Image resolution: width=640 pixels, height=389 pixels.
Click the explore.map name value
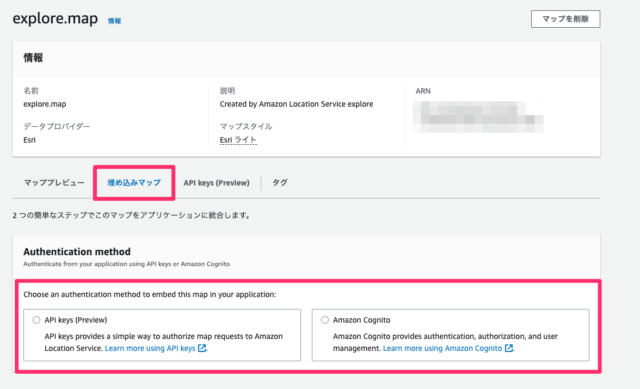tap(45, 104)
